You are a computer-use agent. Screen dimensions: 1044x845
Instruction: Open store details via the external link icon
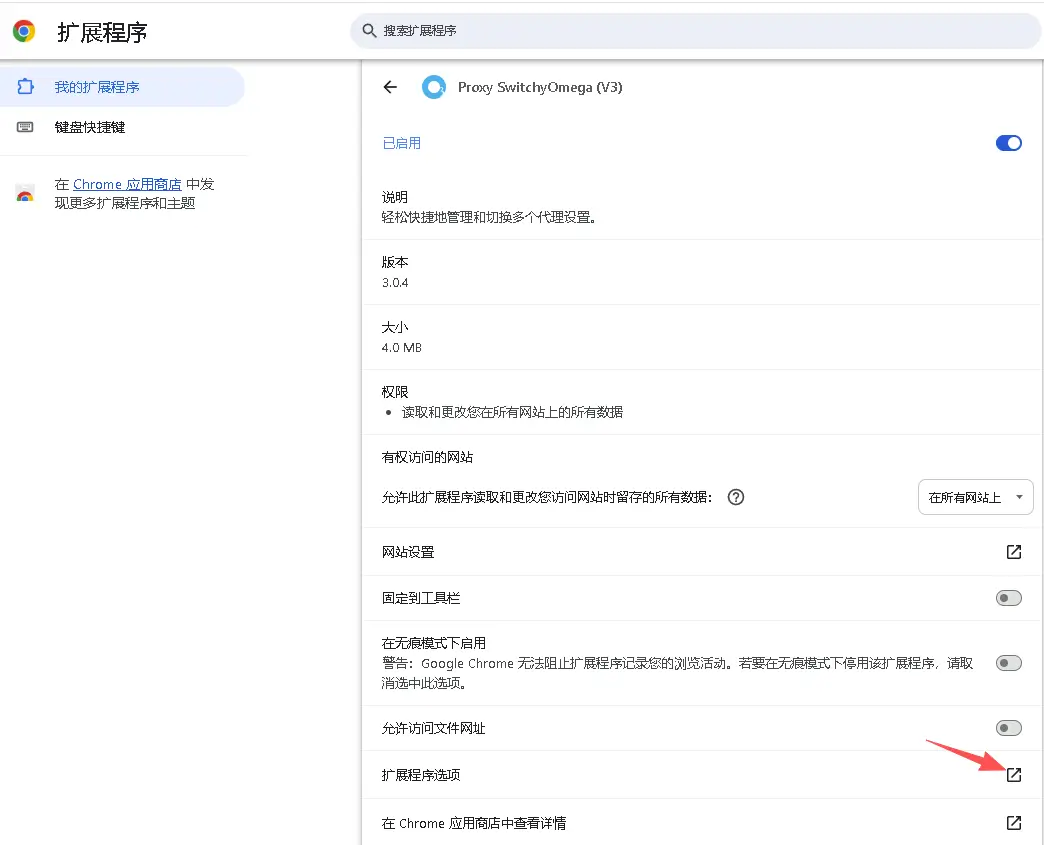click(x=1013, y=822)
